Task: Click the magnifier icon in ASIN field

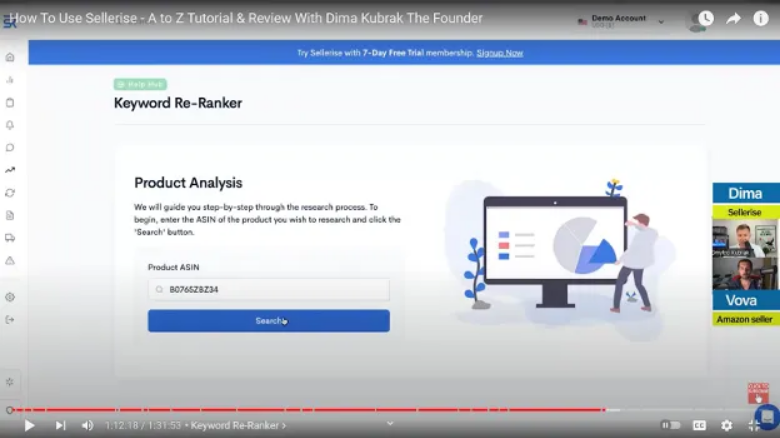Action: [x=159, y=289]
